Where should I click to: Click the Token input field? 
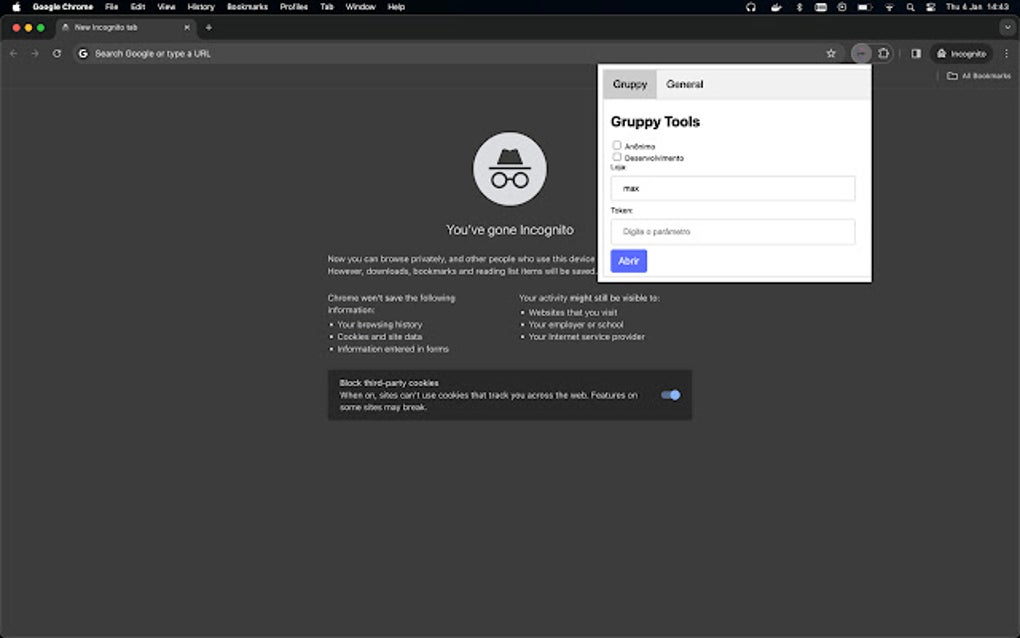tap(732, 231)
